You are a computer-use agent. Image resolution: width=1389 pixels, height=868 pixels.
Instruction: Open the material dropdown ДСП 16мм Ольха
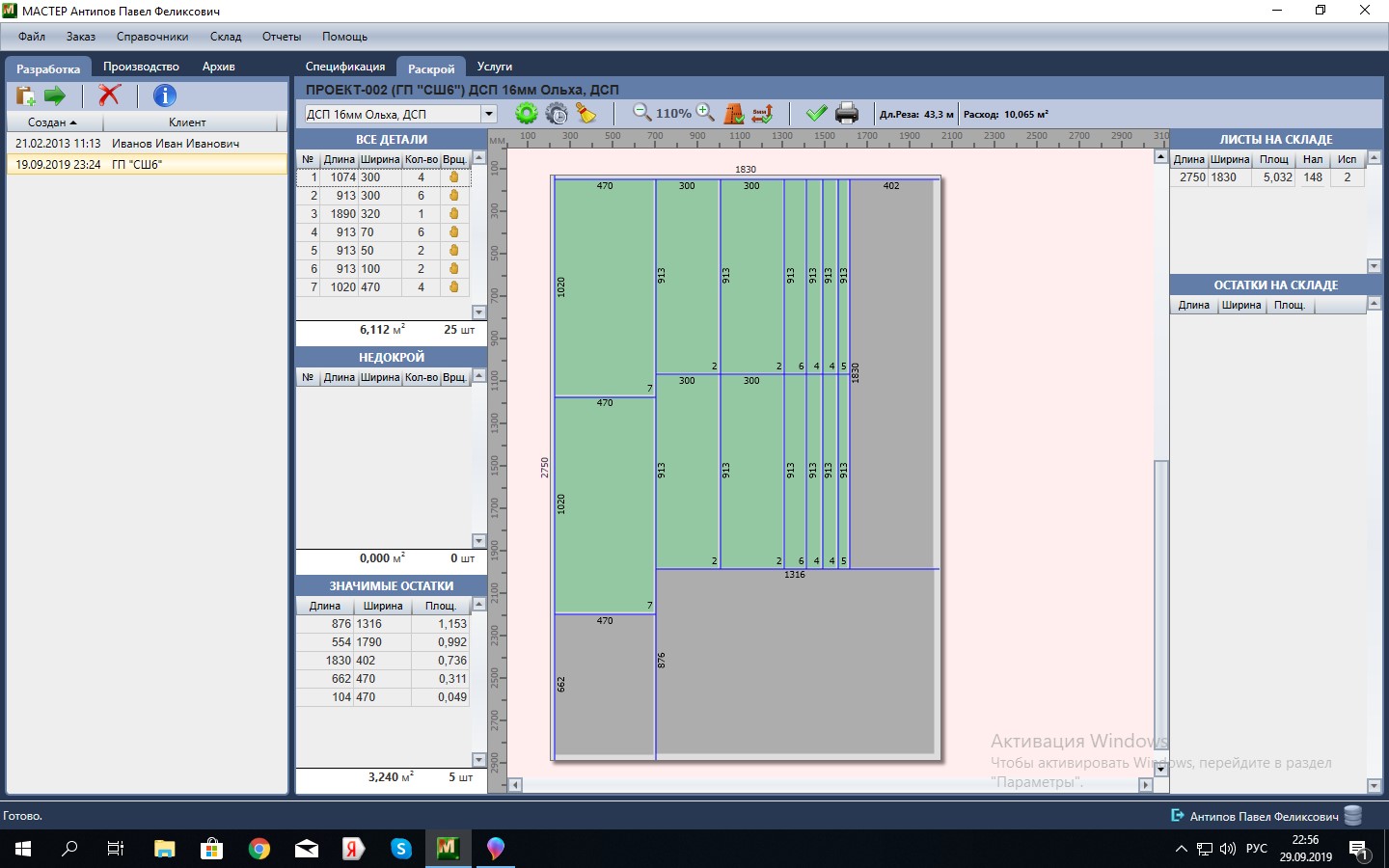489,114
